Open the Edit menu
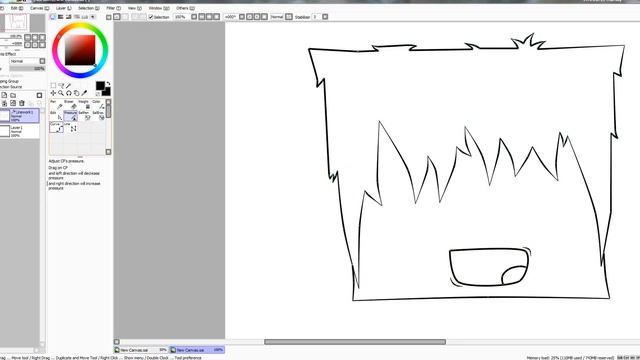Viewport: 640px width, 360px height. pyautogui.click(x=17, y=8)
